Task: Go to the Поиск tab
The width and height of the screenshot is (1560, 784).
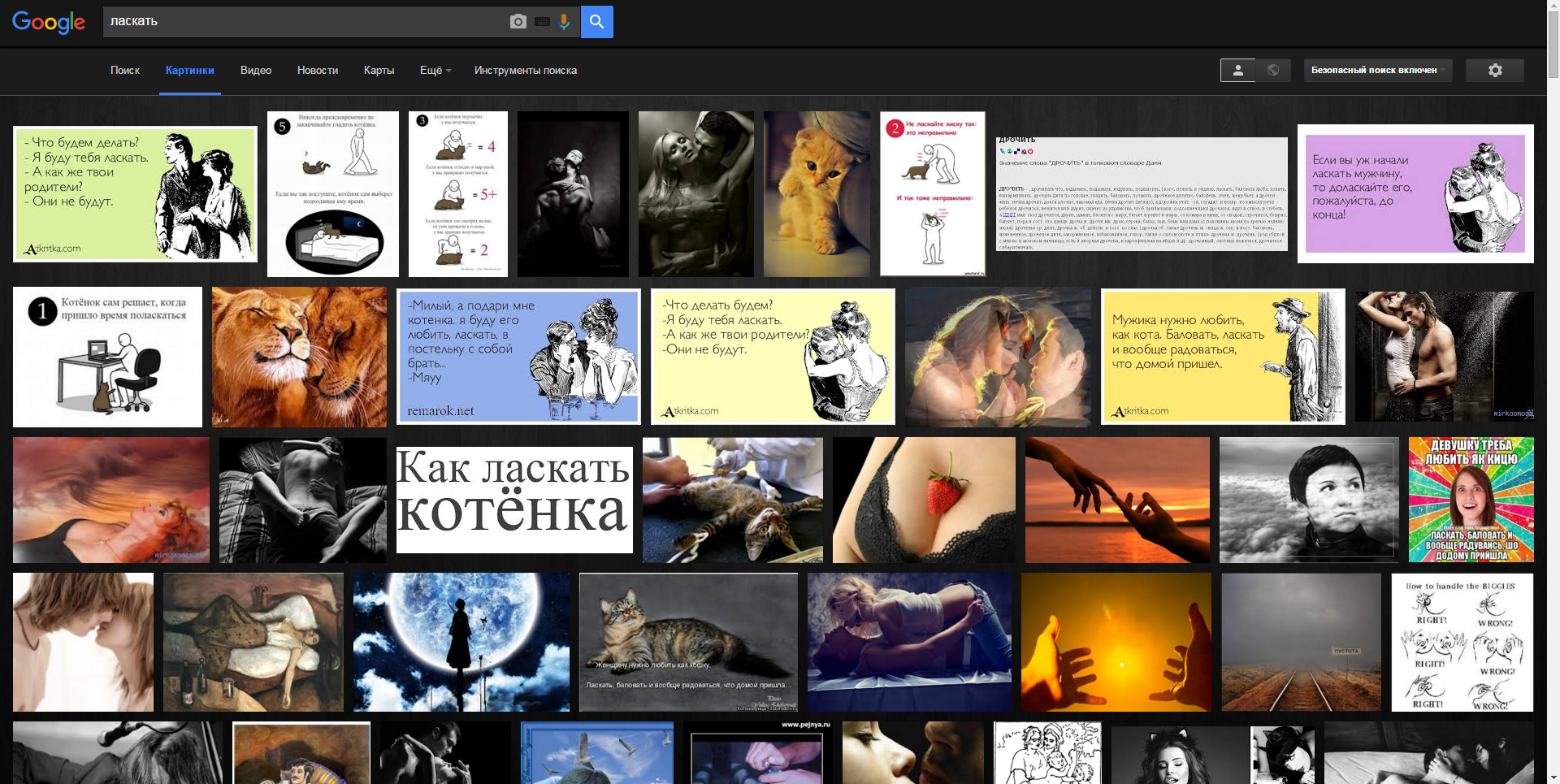Action: click(x=125, y=71)
